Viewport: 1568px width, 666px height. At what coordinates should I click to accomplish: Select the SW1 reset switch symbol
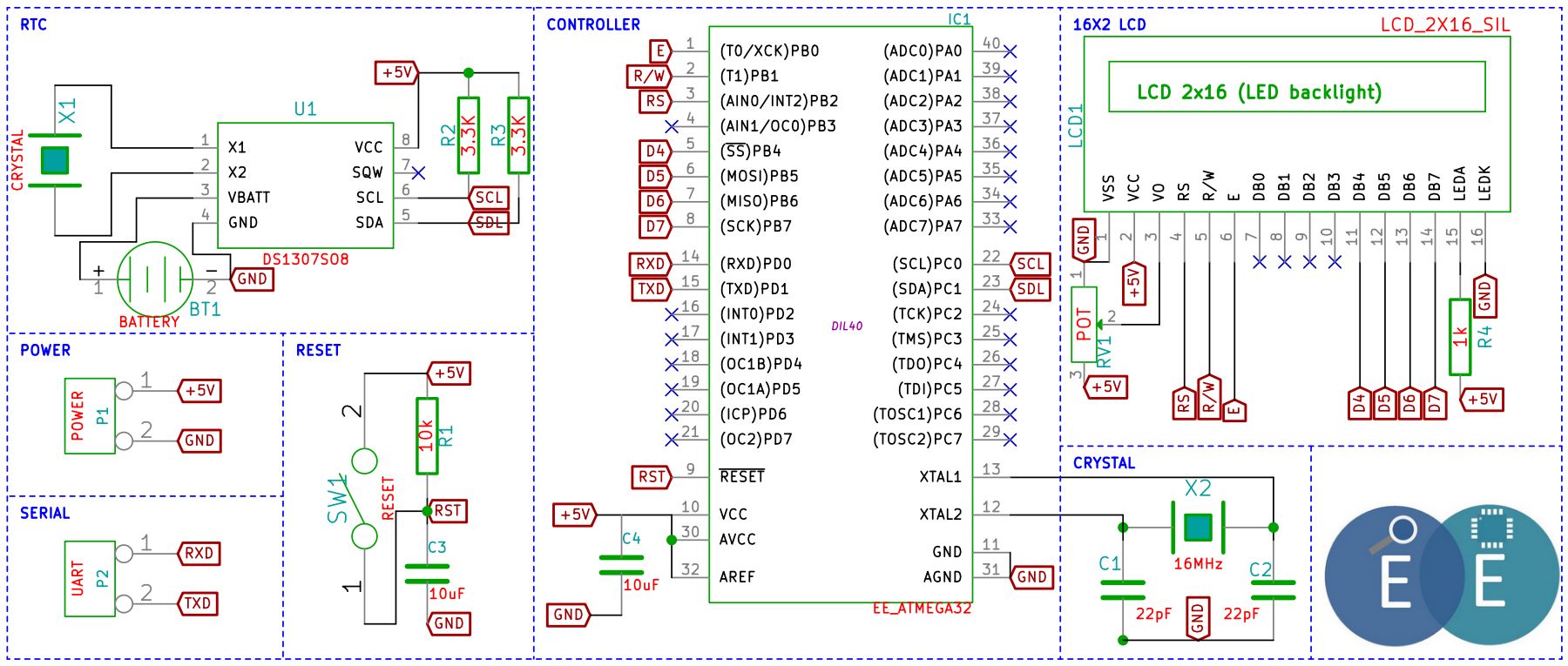364,498
